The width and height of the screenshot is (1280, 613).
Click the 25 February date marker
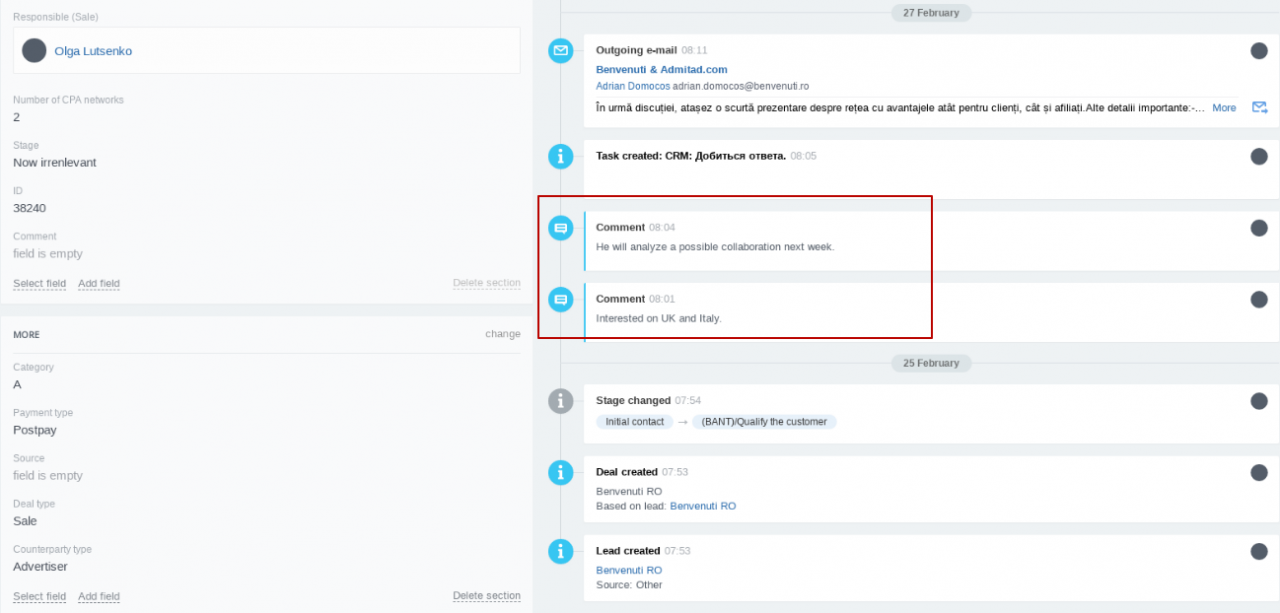coord(931,363)
